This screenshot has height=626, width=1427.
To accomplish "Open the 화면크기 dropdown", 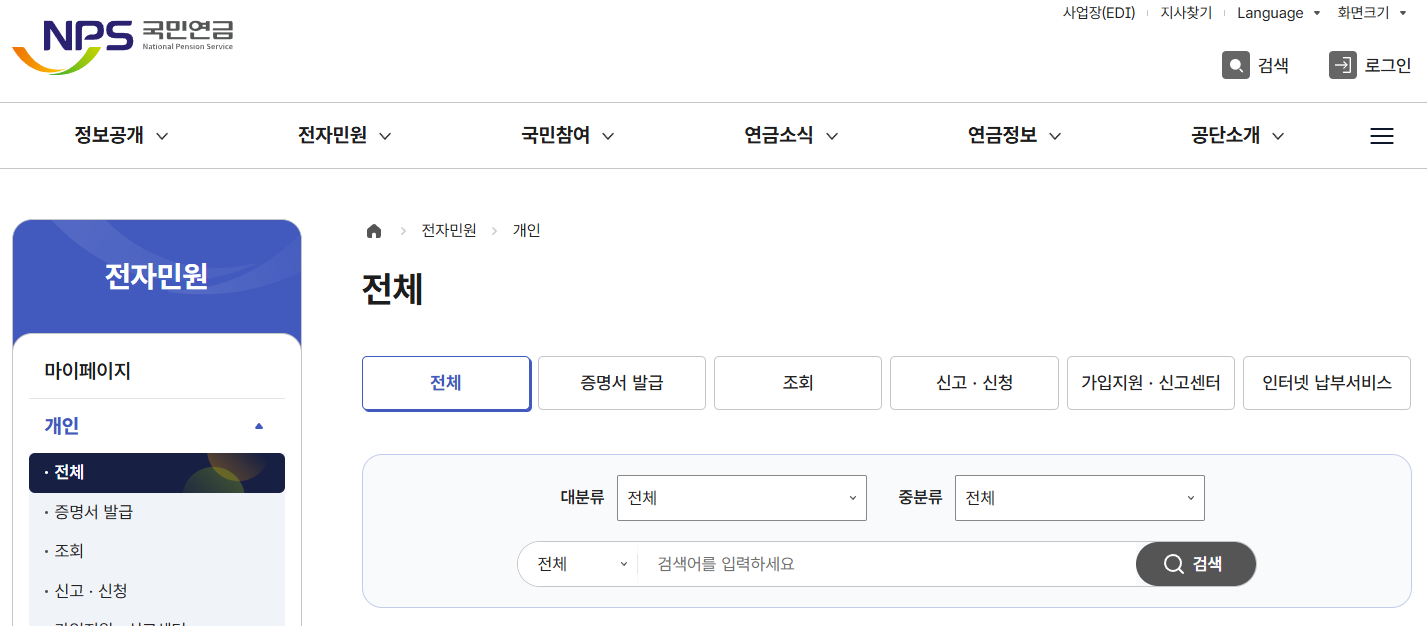I will coord(1372,12).
